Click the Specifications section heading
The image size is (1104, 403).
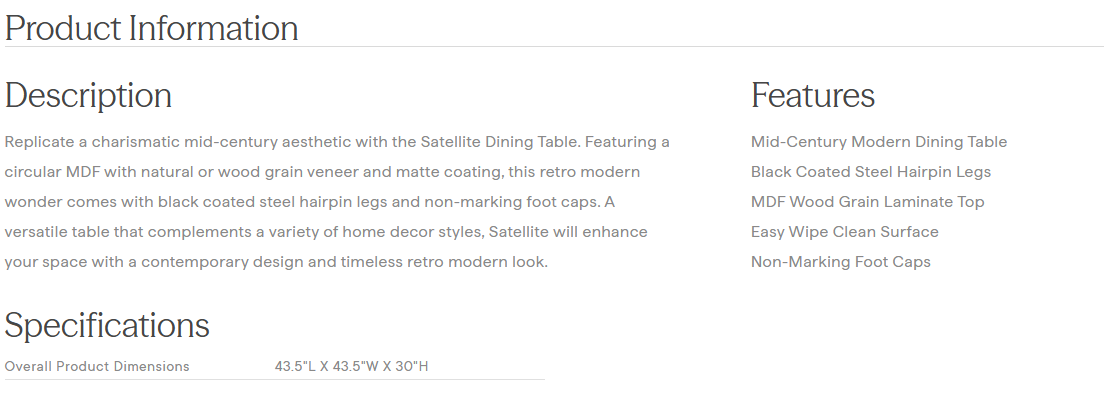[107, 326]
